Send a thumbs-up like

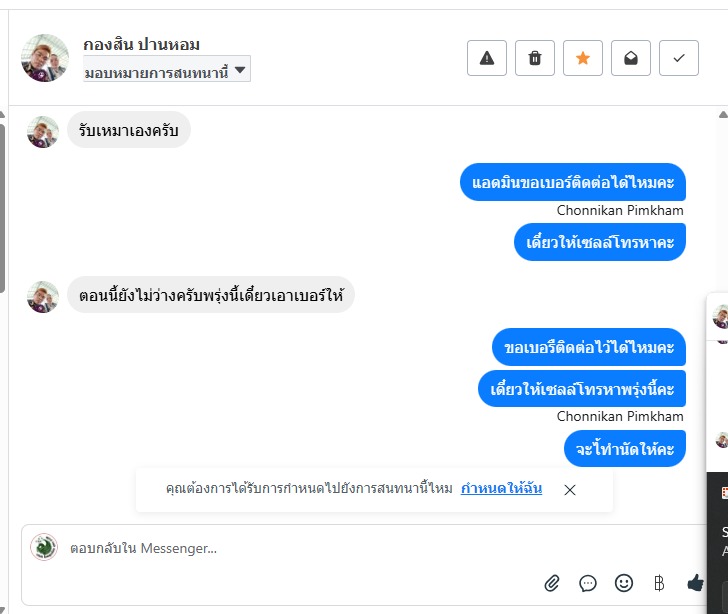696,583
